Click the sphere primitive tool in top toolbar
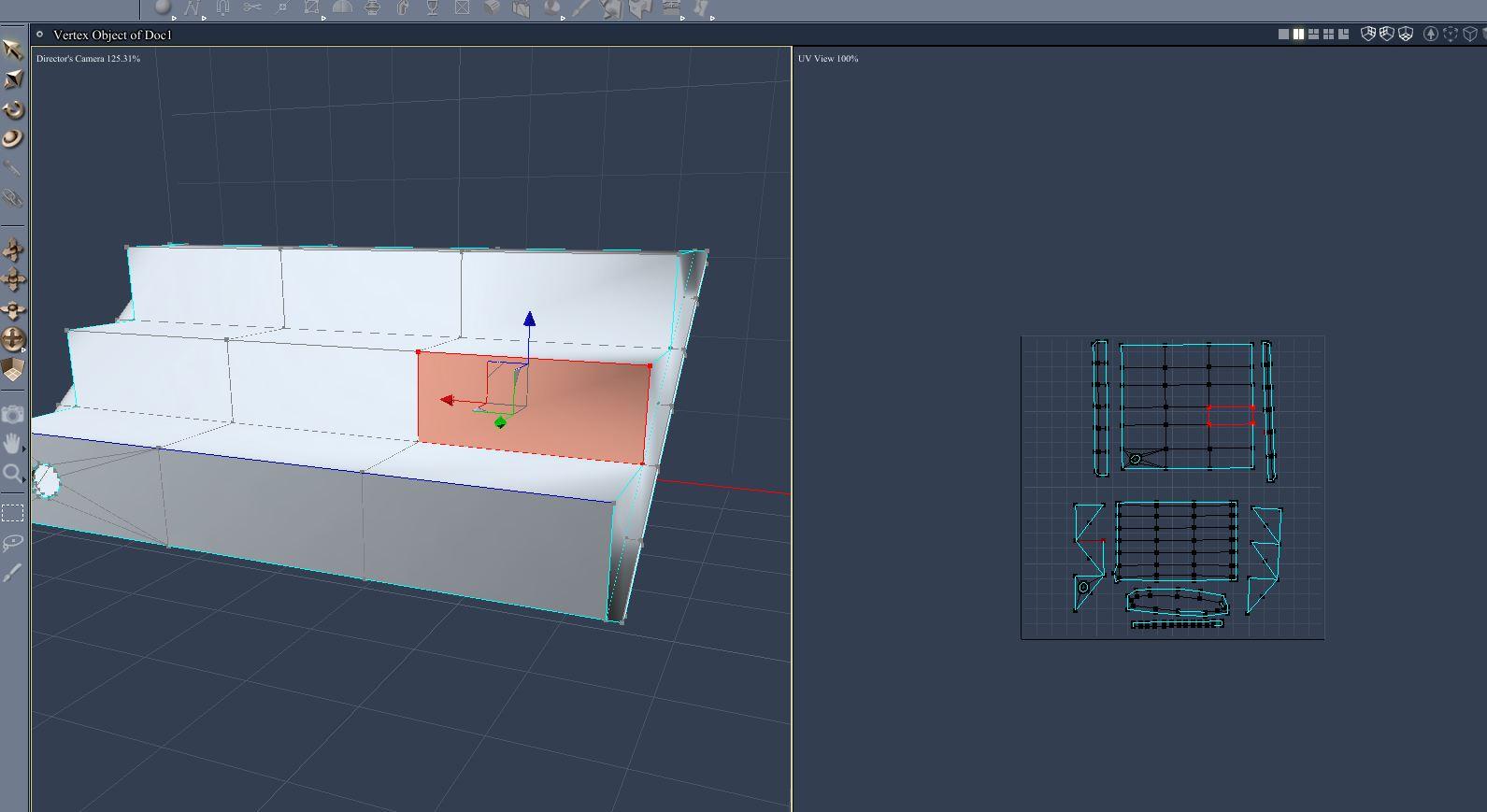The height and width of the screenshot is (812, 1487). click(x=163, y=8)
